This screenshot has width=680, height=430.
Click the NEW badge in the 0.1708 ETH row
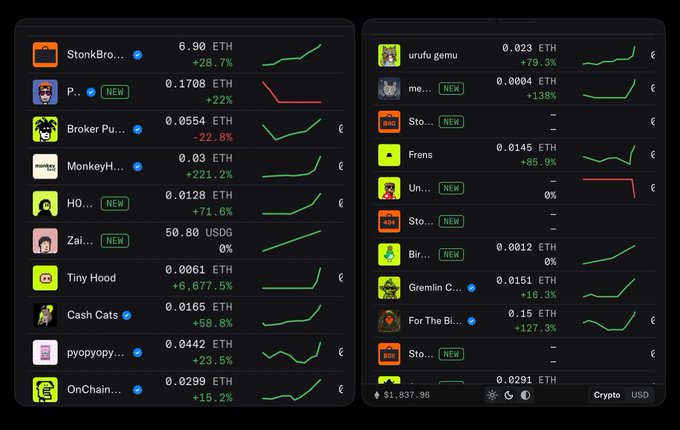point(115,92)
